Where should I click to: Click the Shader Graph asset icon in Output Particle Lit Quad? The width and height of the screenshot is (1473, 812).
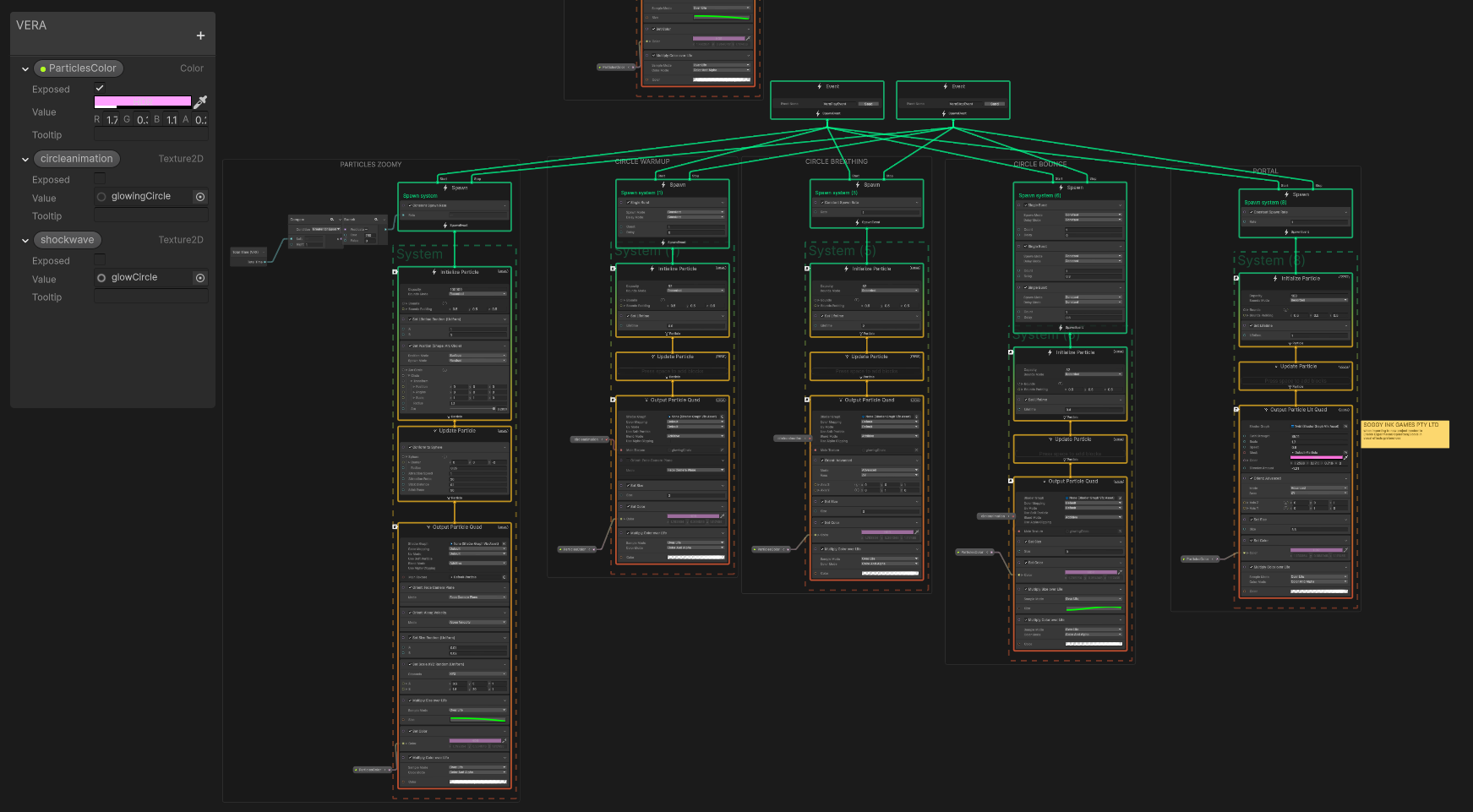tap(1292, 426)
